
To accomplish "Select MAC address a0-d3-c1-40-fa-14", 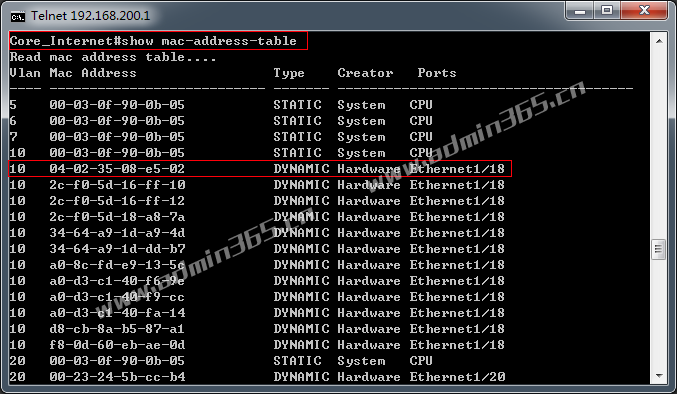I will 117,313.
